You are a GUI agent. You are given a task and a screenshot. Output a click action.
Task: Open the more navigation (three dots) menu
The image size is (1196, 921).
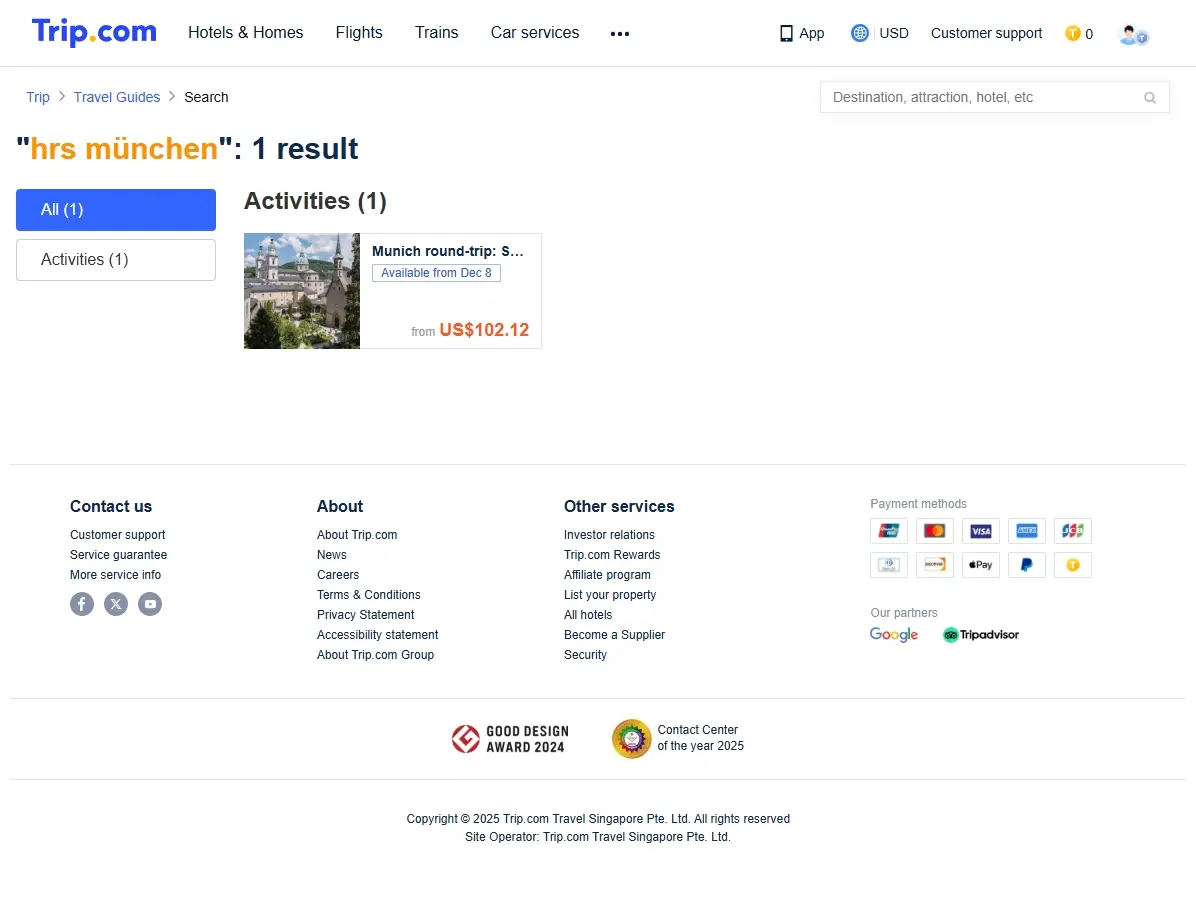[x=620, y=34]
